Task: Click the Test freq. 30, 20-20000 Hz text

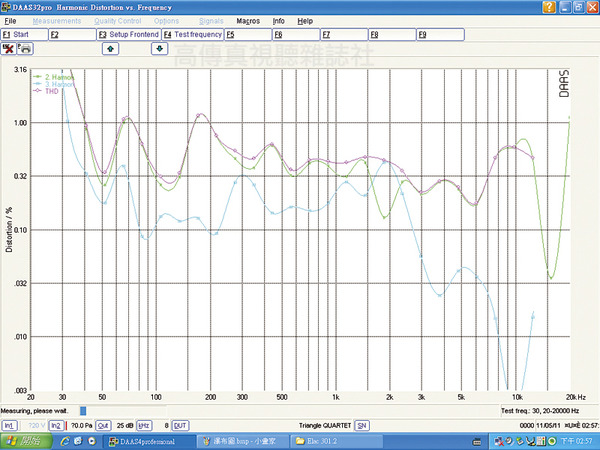Action: click(x=540, y=411)
